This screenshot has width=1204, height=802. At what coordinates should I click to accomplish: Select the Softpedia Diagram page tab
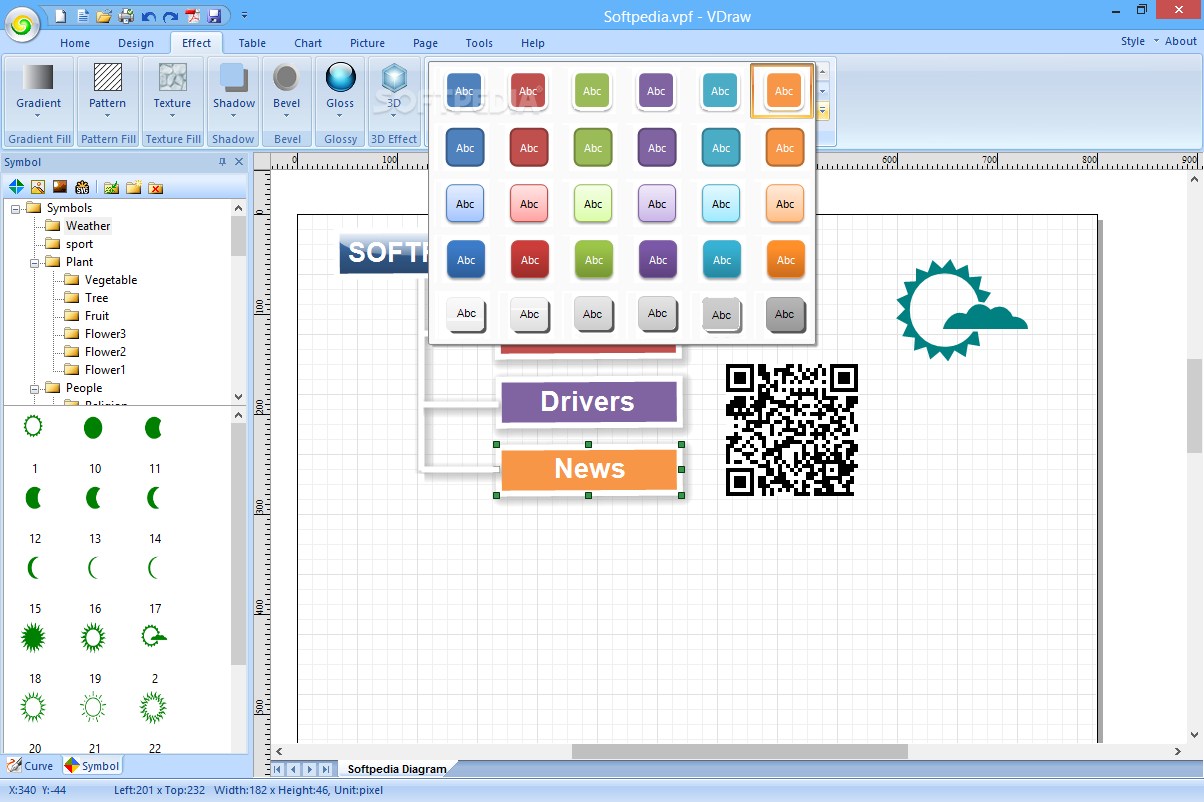[x=397, y=769]
